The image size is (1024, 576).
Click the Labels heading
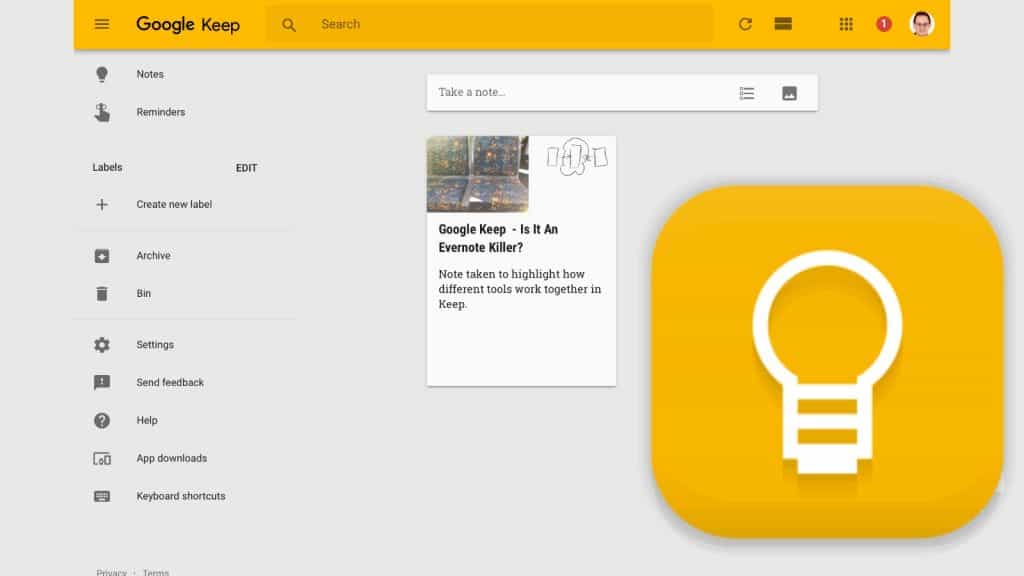107,167
